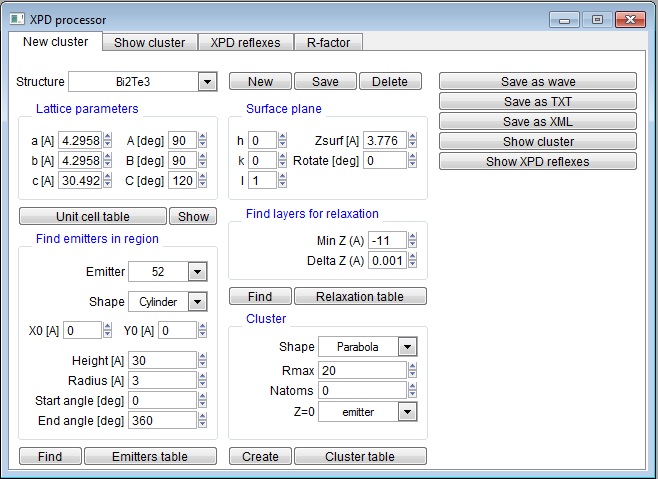This screenshot has height=479, width=658.
Task: Click the stepper arrows on Natoms field
Action: point(413,390)
